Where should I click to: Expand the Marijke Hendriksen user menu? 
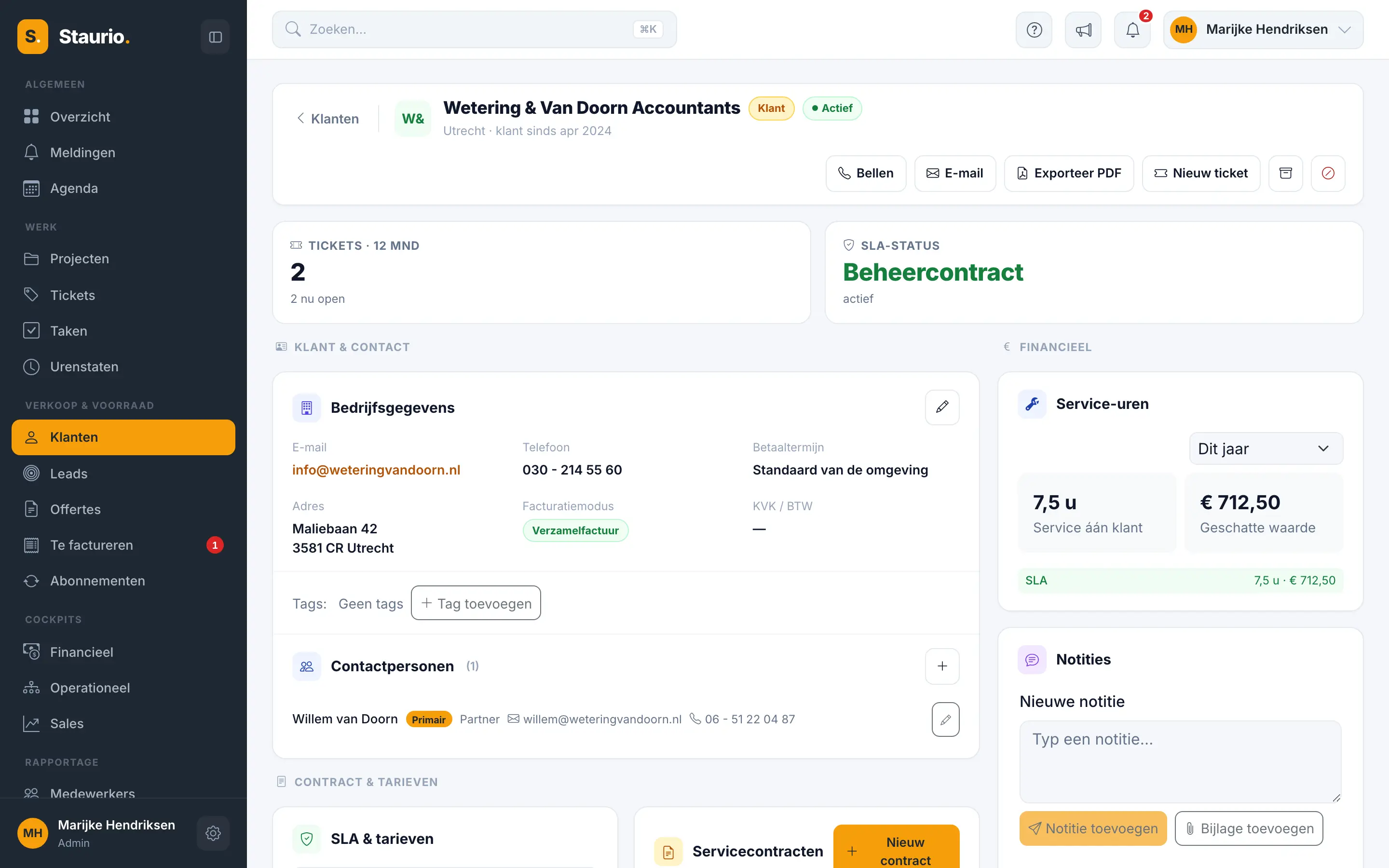coord(1263,30)
